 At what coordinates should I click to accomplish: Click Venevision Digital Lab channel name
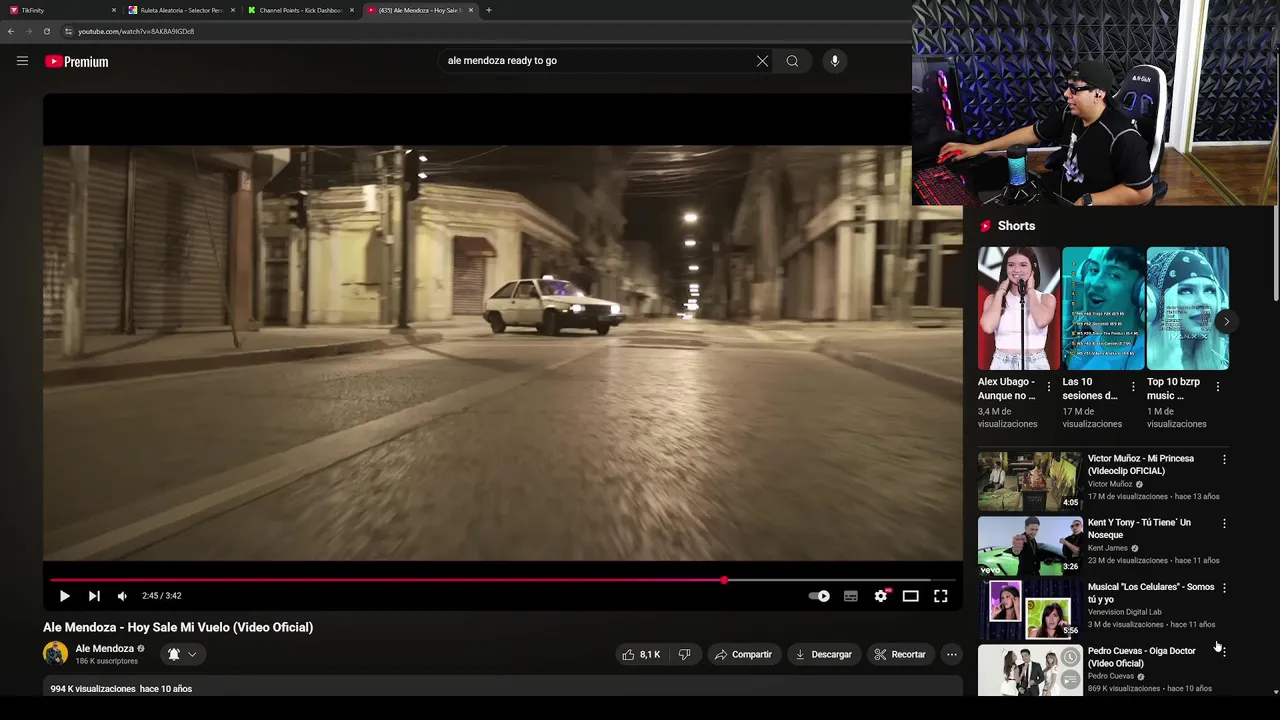pos(1125,612)
